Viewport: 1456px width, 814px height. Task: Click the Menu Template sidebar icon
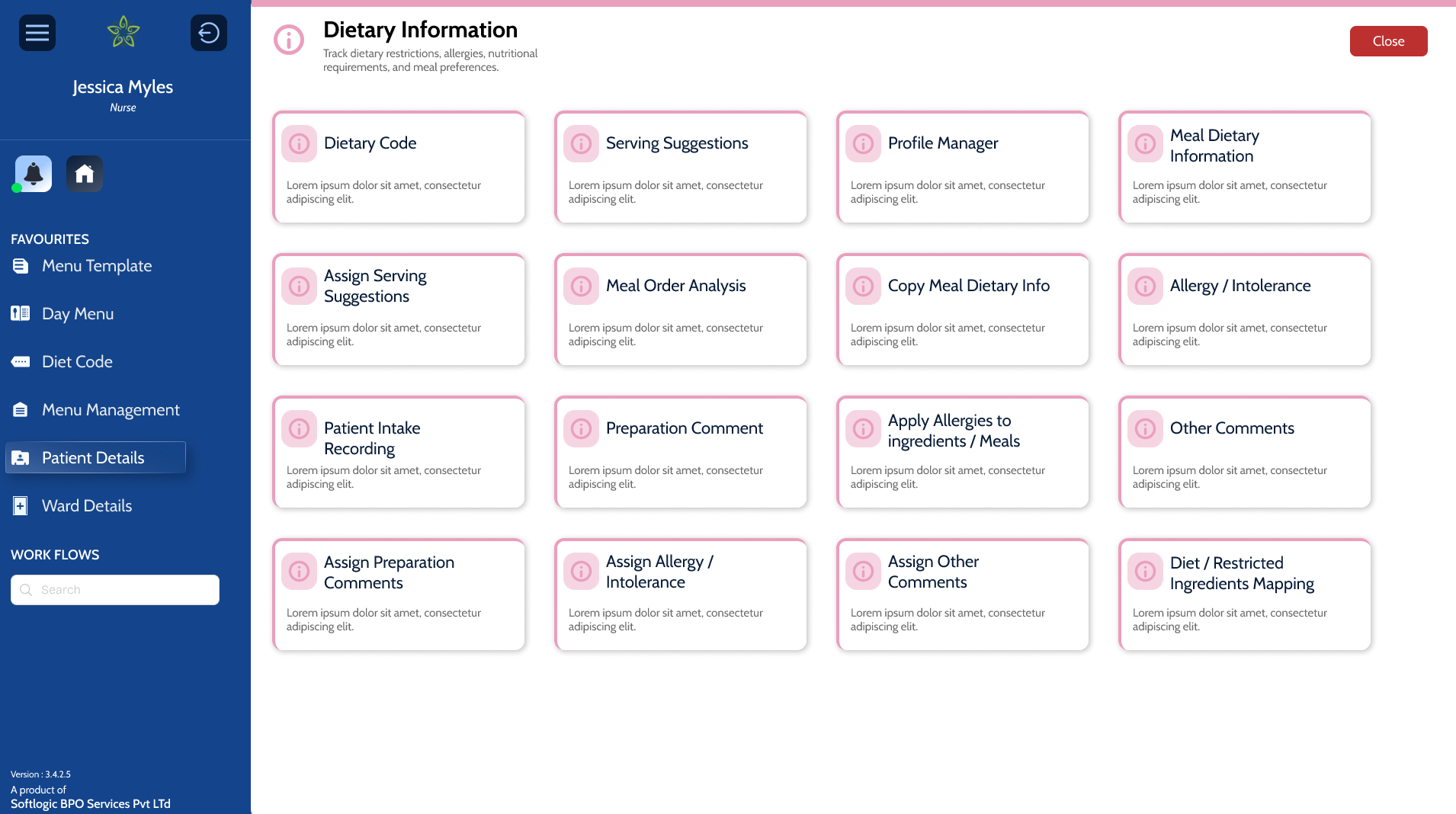click(21, 266)
